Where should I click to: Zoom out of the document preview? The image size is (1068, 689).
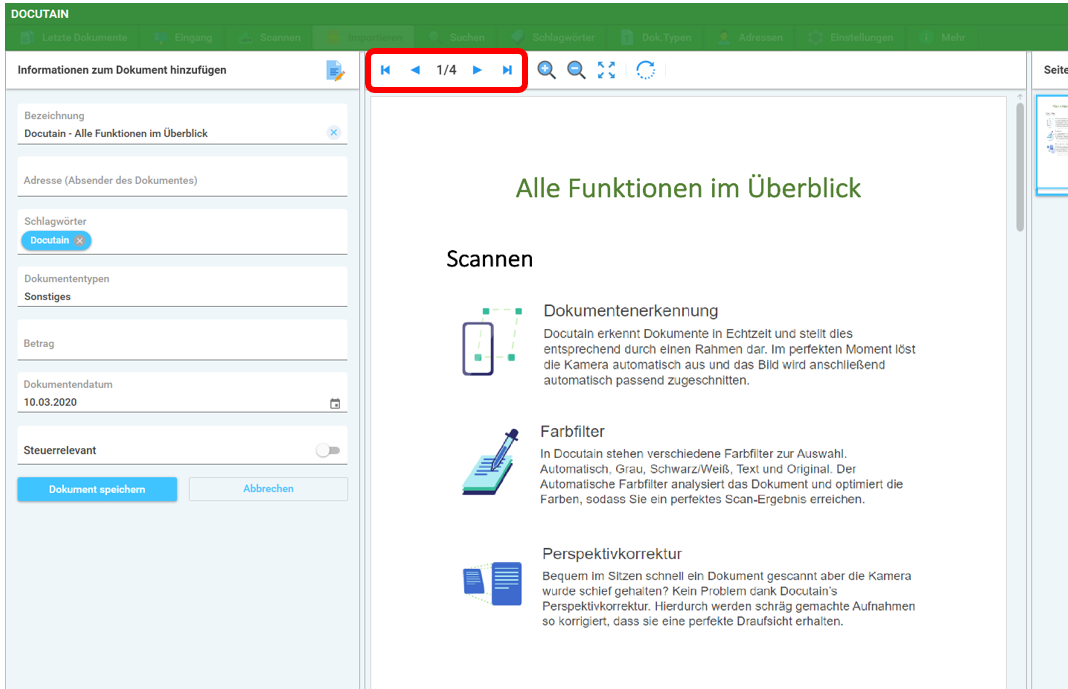[x=576, y=70]
